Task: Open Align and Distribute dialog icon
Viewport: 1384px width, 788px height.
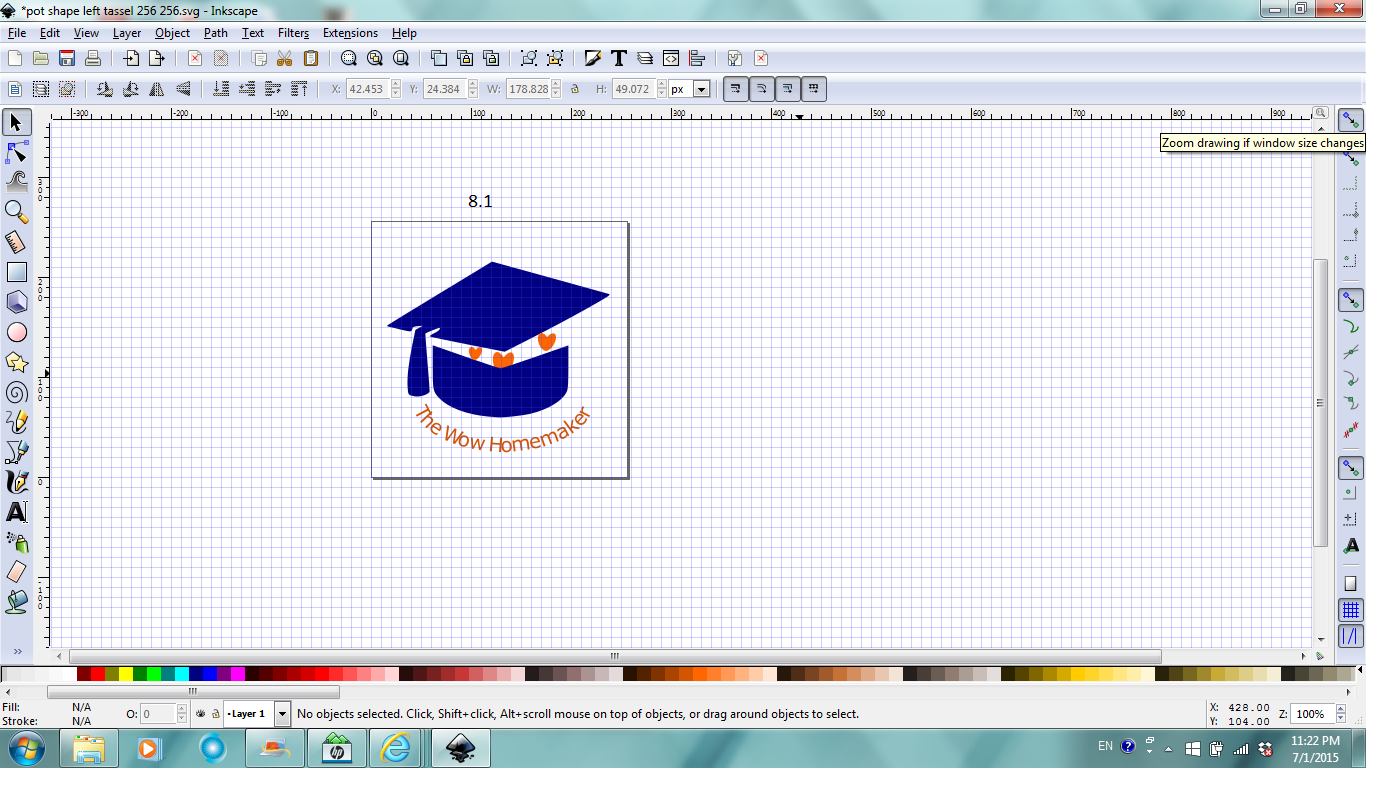Action: [697, 58]
